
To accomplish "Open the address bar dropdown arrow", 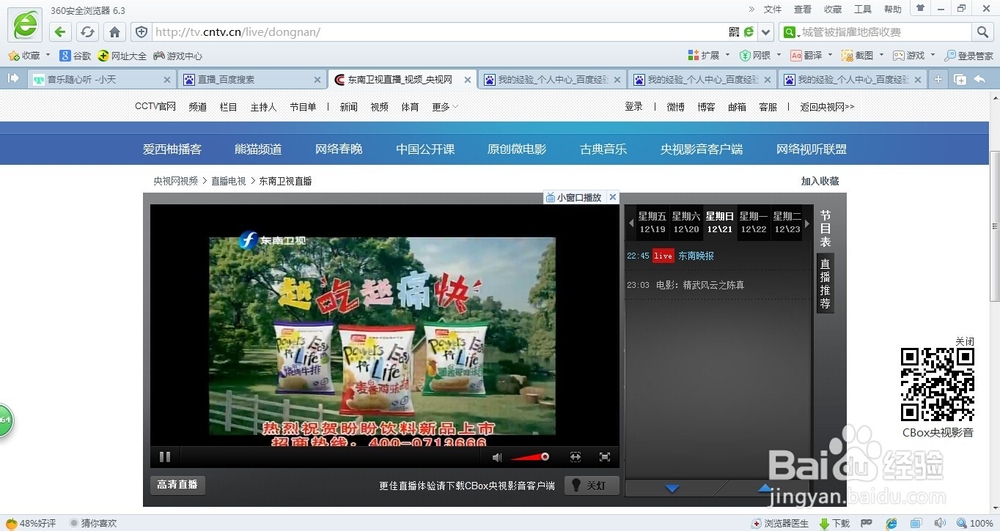I will 765,32.
